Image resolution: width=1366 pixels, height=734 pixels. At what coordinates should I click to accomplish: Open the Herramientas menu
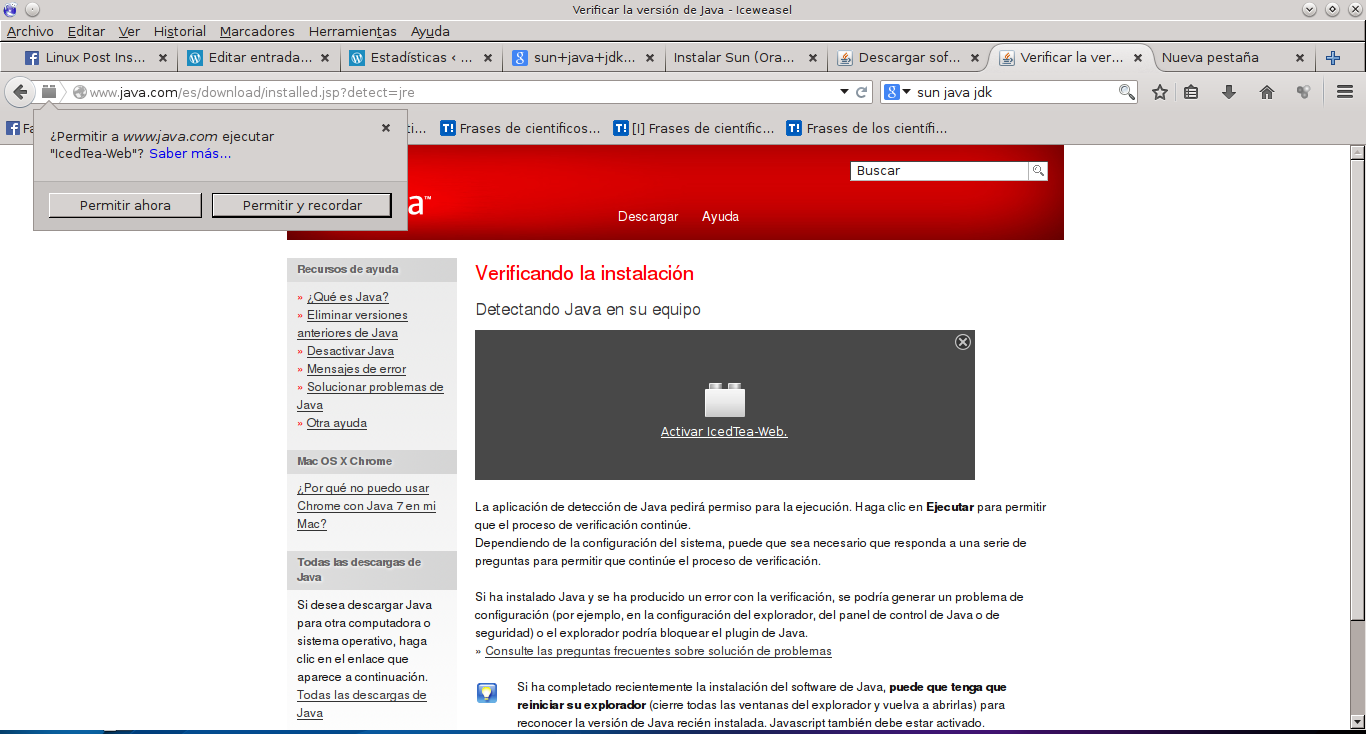pyautogui.click(x=352, y=31)
